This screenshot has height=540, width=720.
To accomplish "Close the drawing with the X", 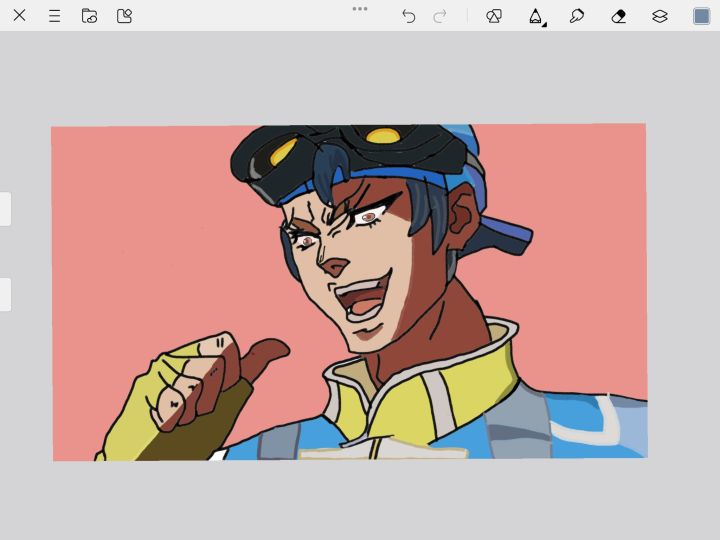I will click(x=19, y=16).
